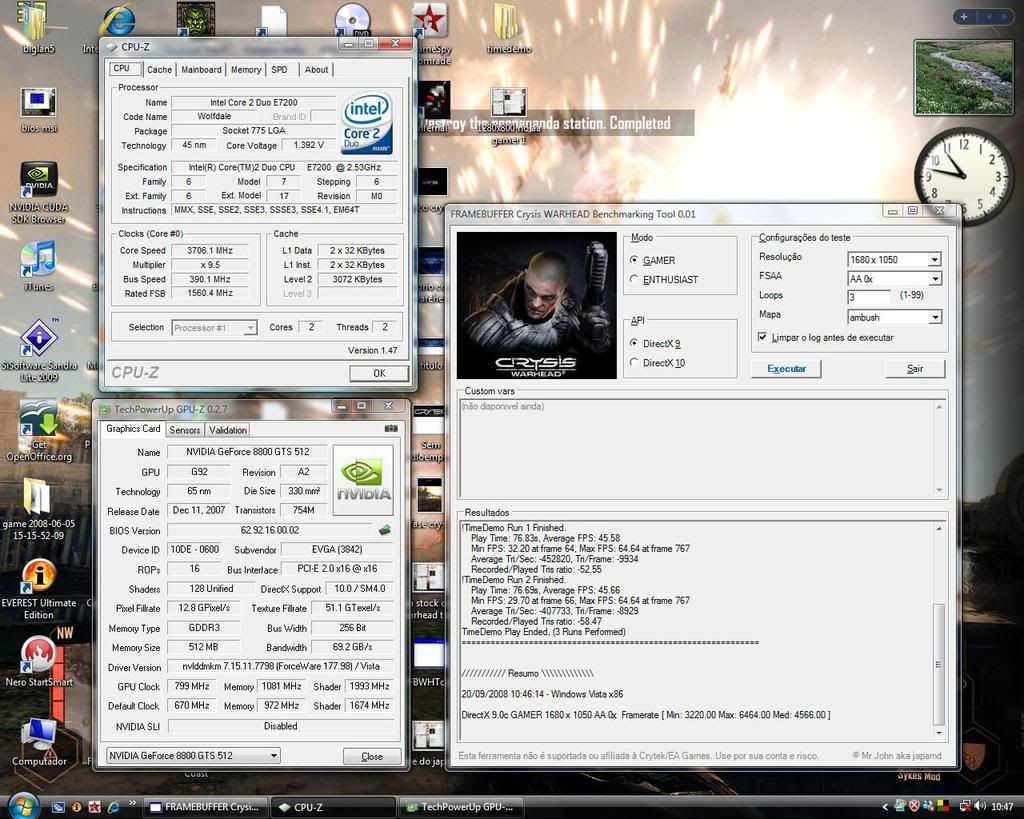
Task: Switch to Mainboard tab in CPU-Z
Action: click(x=201, y=69)
